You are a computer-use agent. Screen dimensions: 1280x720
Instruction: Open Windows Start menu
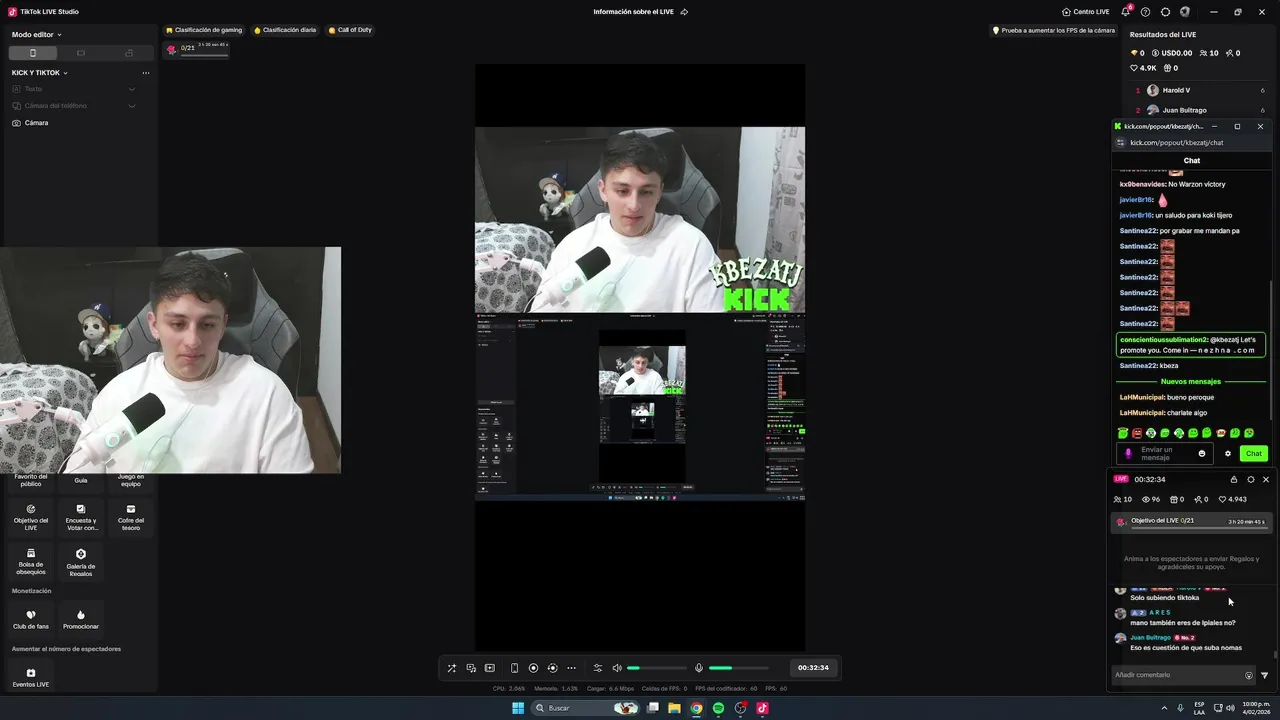[x=518, y=708]
